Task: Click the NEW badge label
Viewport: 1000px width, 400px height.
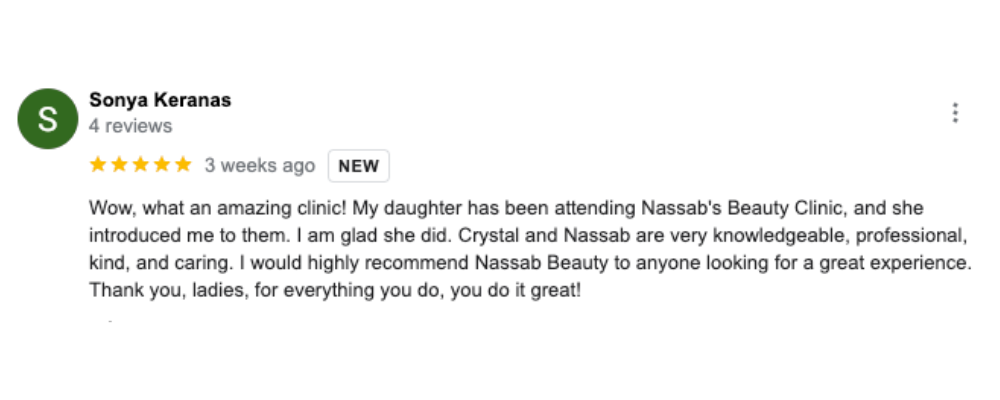Action: (x=358, y=166)
